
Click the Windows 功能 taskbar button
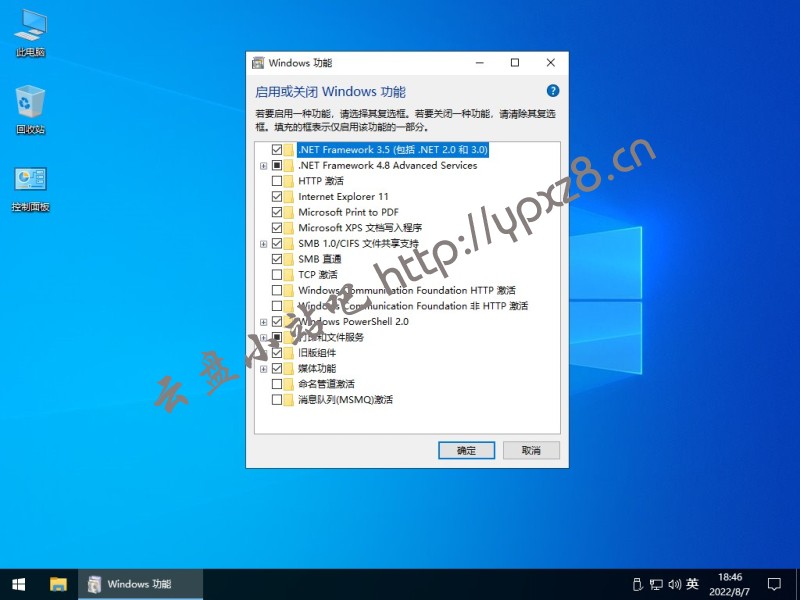click(140, 584)
